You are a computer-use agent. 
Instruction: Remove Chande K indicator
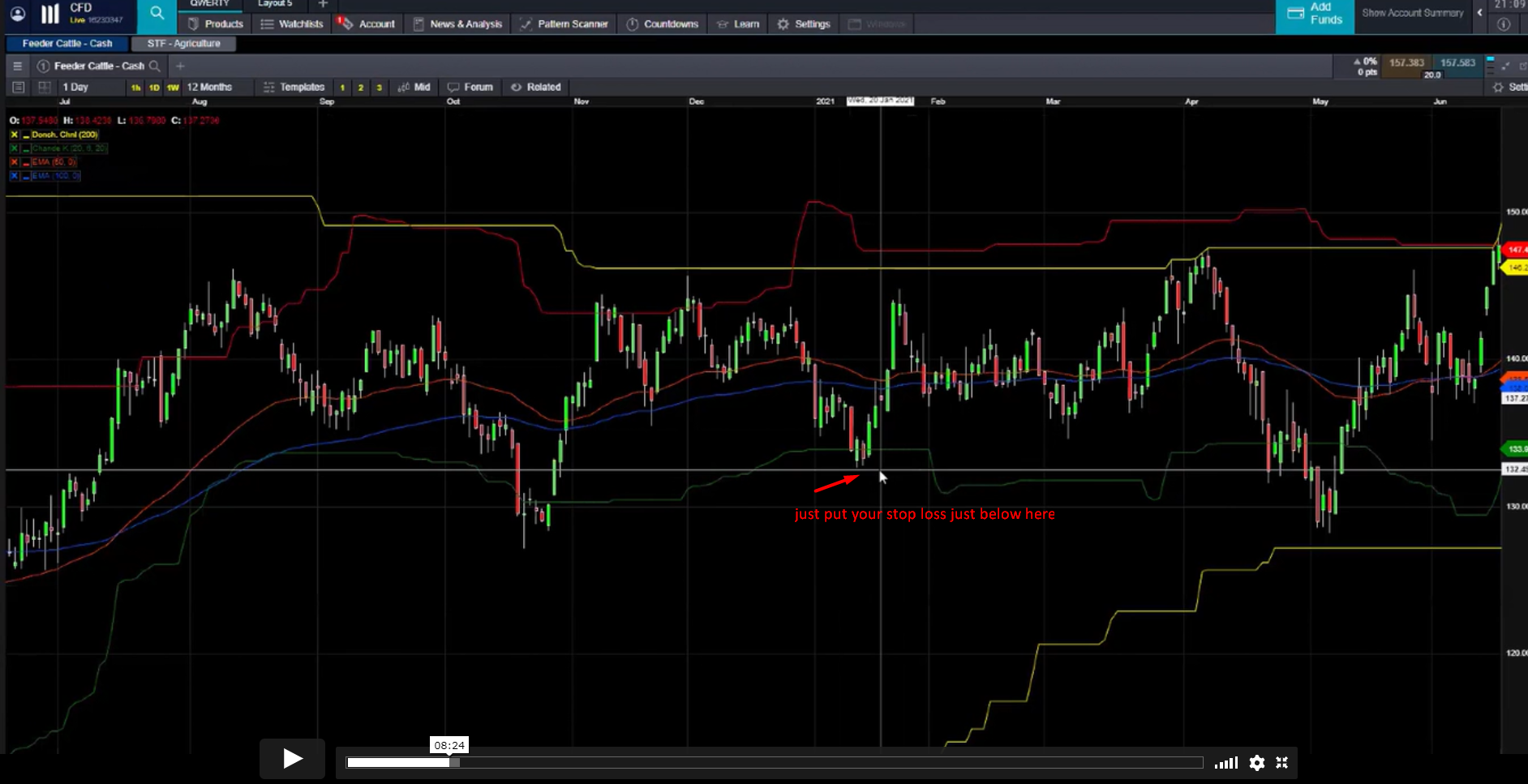(14, 148)
